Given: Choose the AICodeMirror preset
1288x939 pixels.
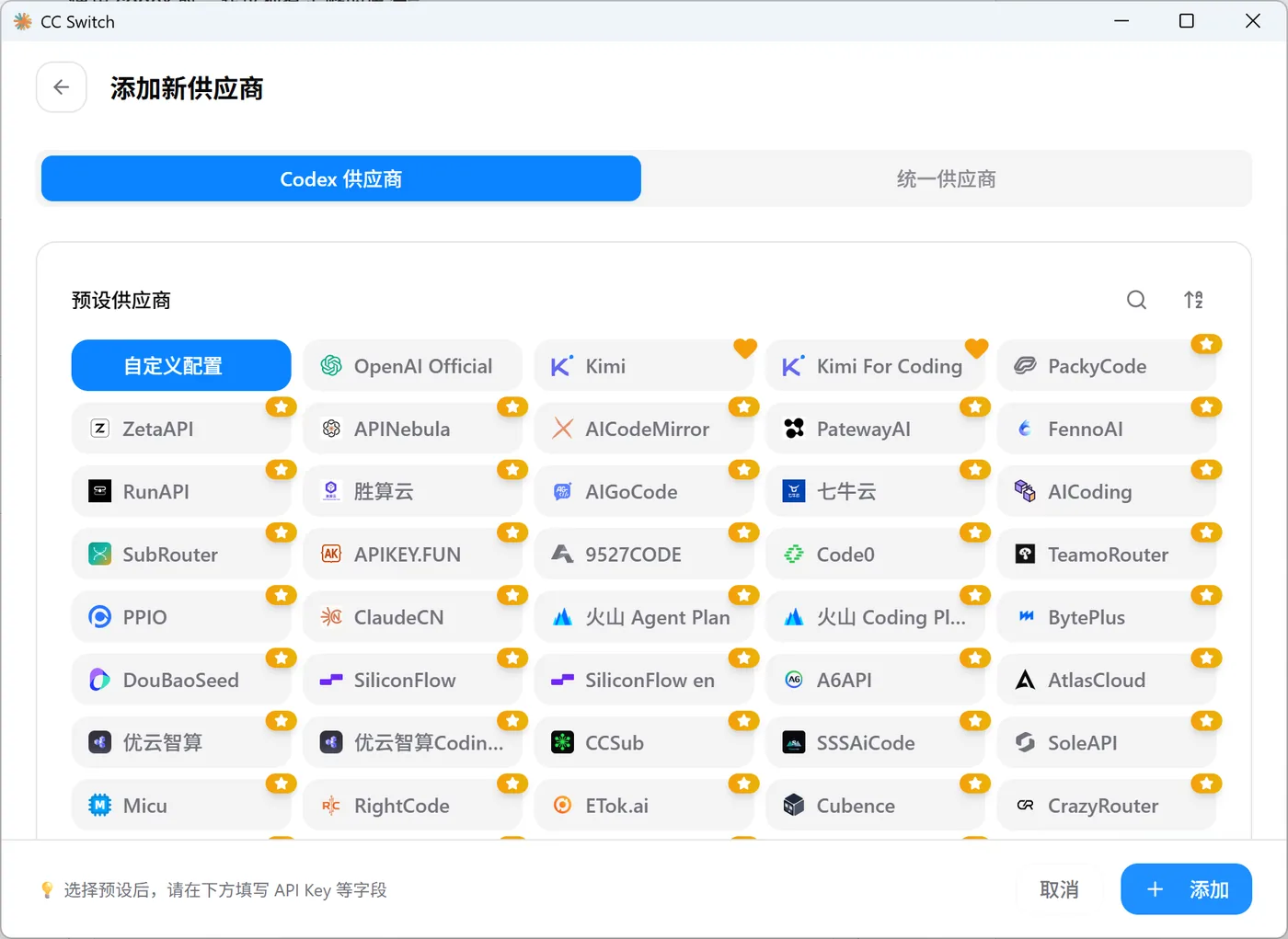Looking at the screenshot, I should pos(644,429).
